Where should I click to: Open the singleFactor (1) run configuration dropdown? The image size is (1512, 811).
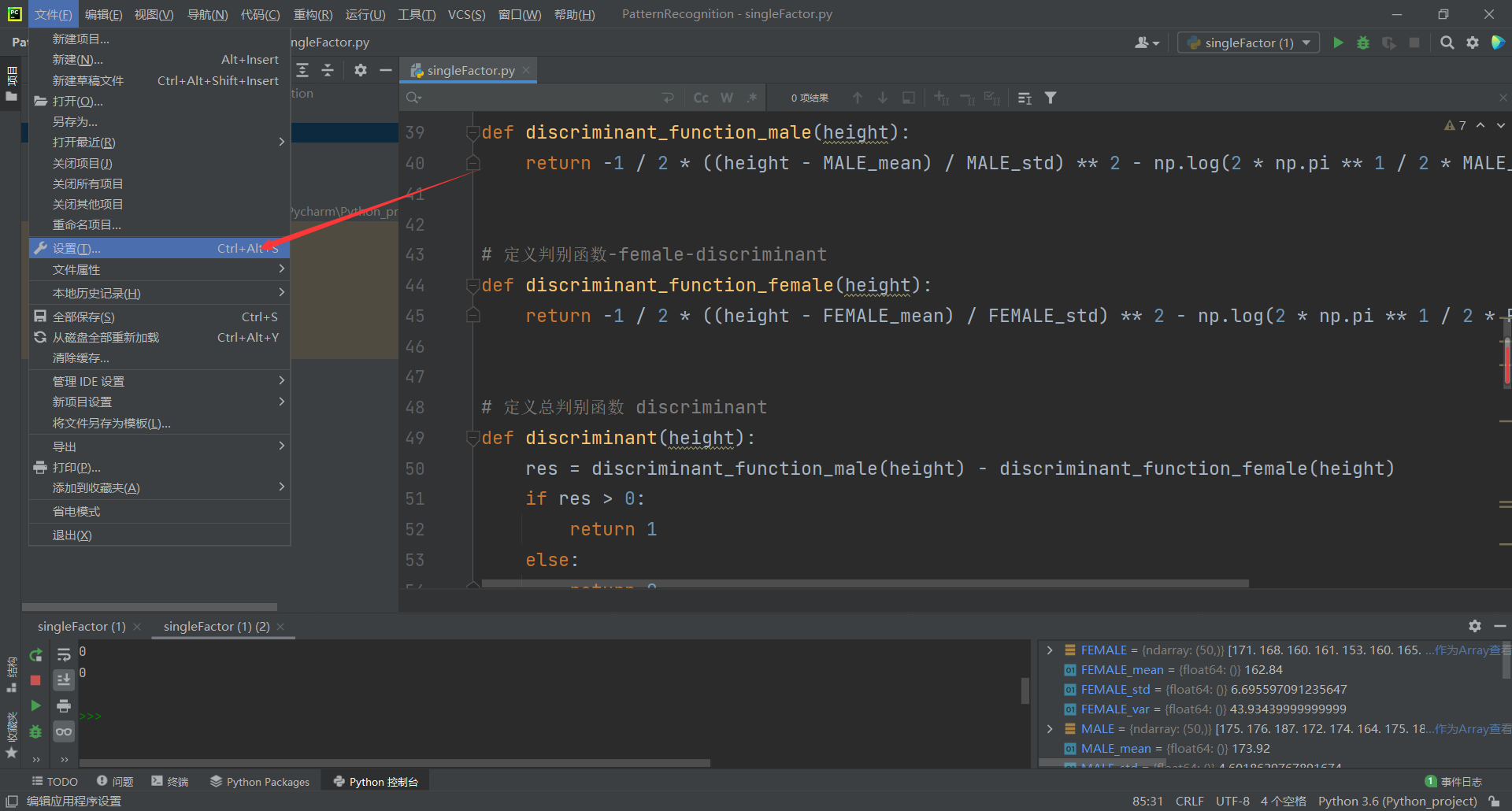(1247, 43)
